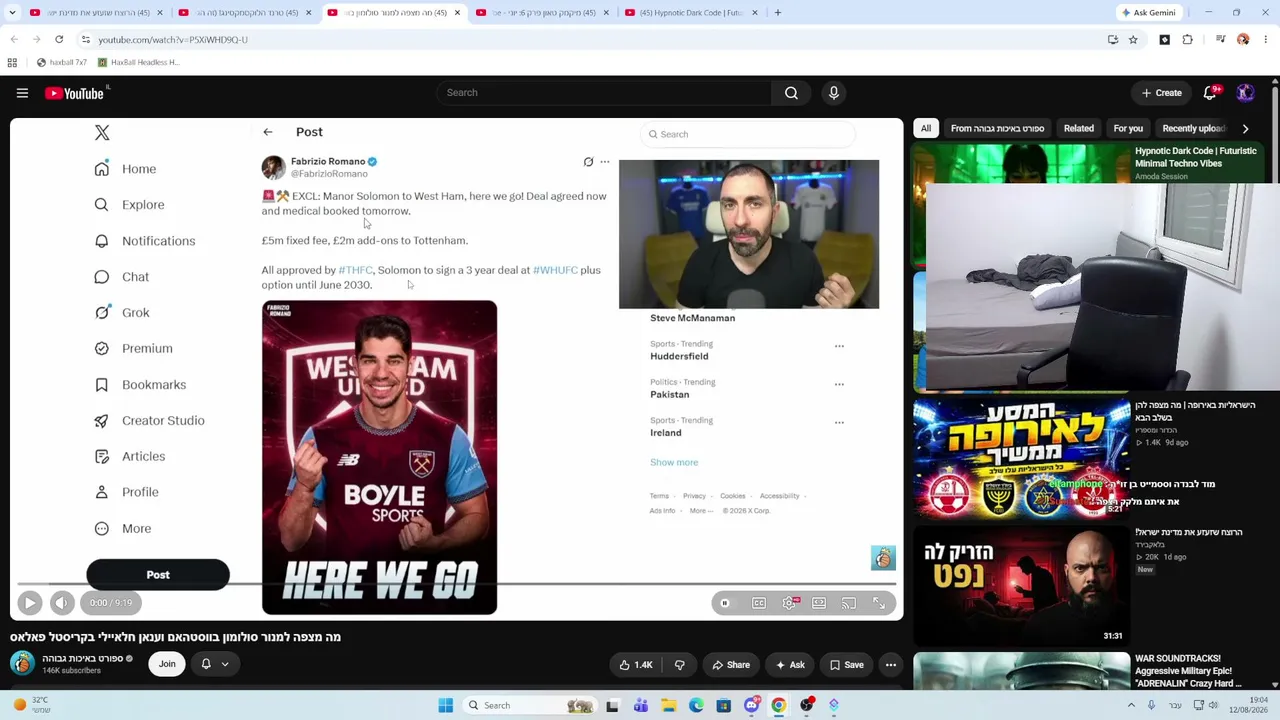Open the media controls icon in Chrome toolbar
Image resolution: width=1280 pixels, height=720 pixels.
click(x=1220, y=40)
